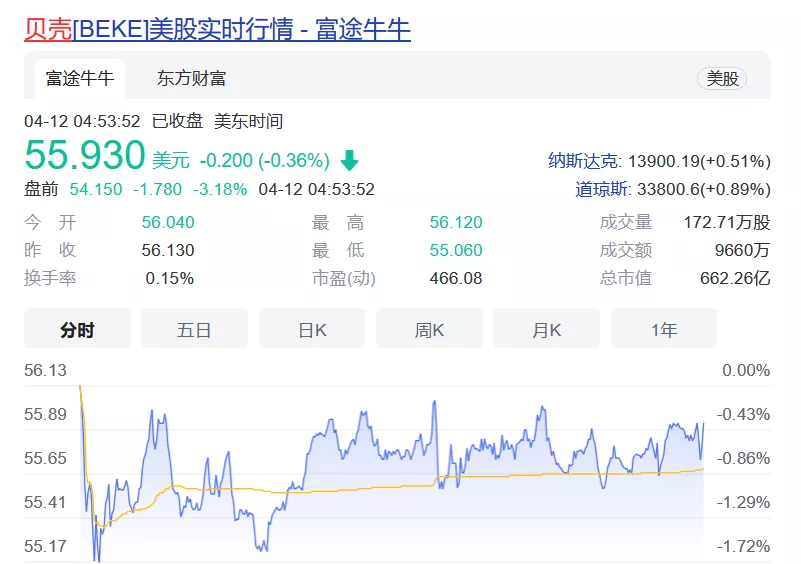Click the 已收盘 status text
The height and width of the screenshot is (564, 801).
[177, 121]
